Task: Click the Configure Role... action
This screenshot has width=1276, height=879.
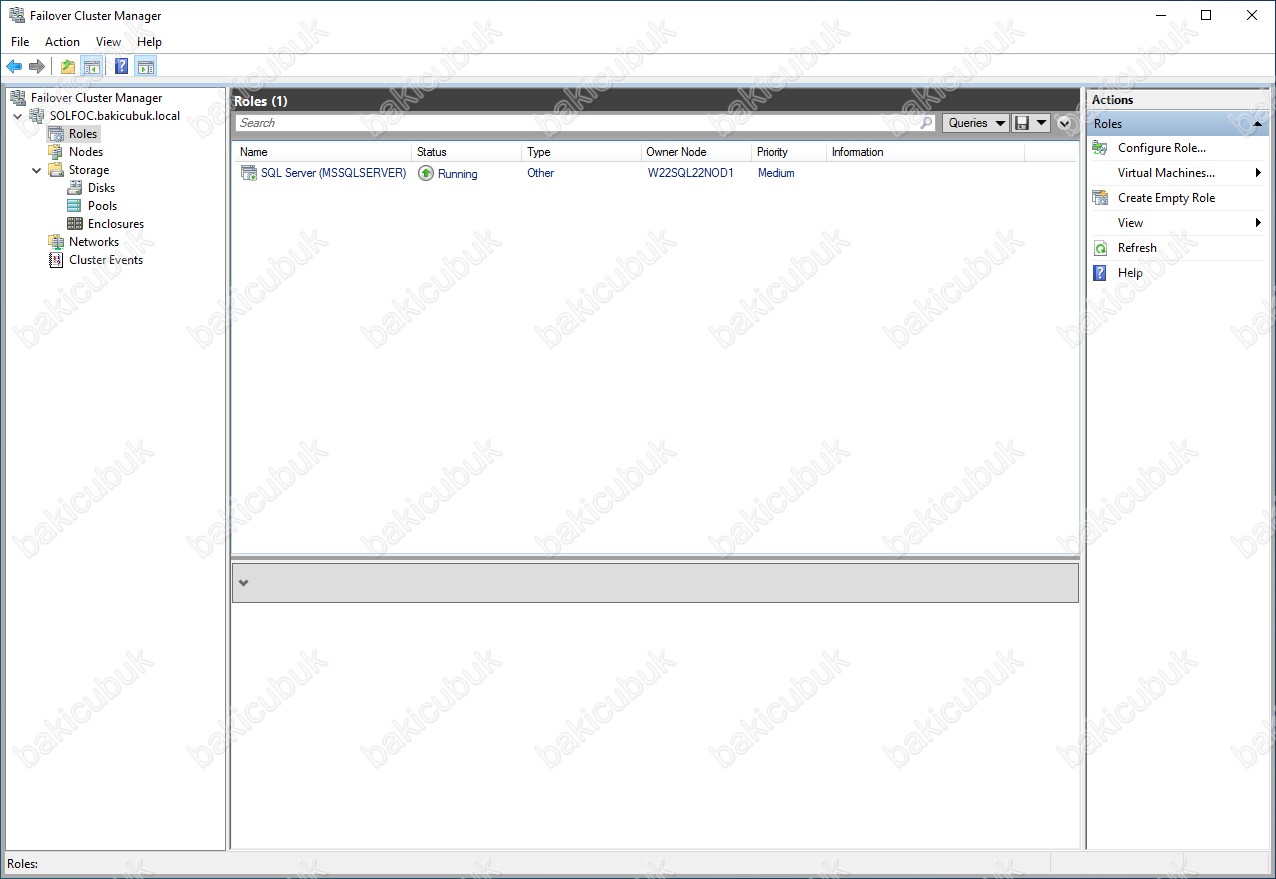Action: (x=1161, y=148)
